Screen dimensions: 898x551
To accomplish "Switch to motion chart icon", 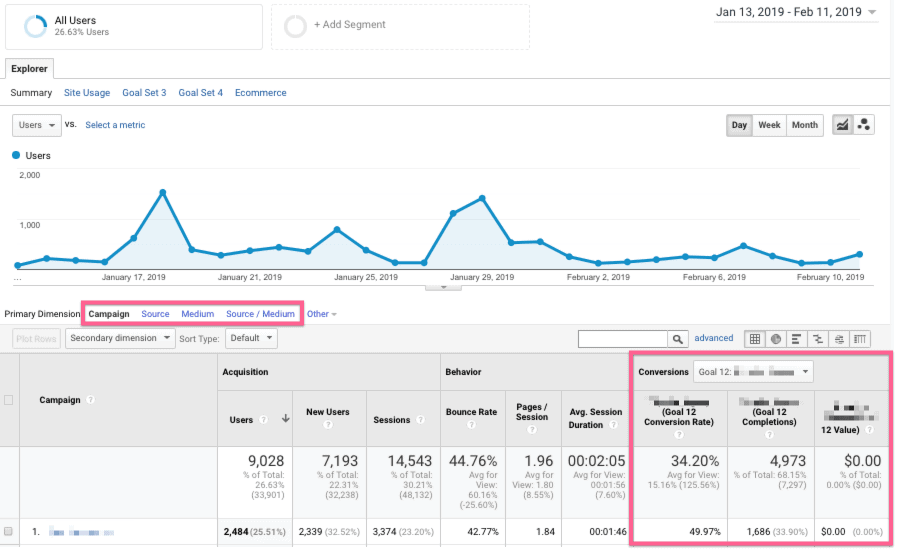I will (865, 125).
